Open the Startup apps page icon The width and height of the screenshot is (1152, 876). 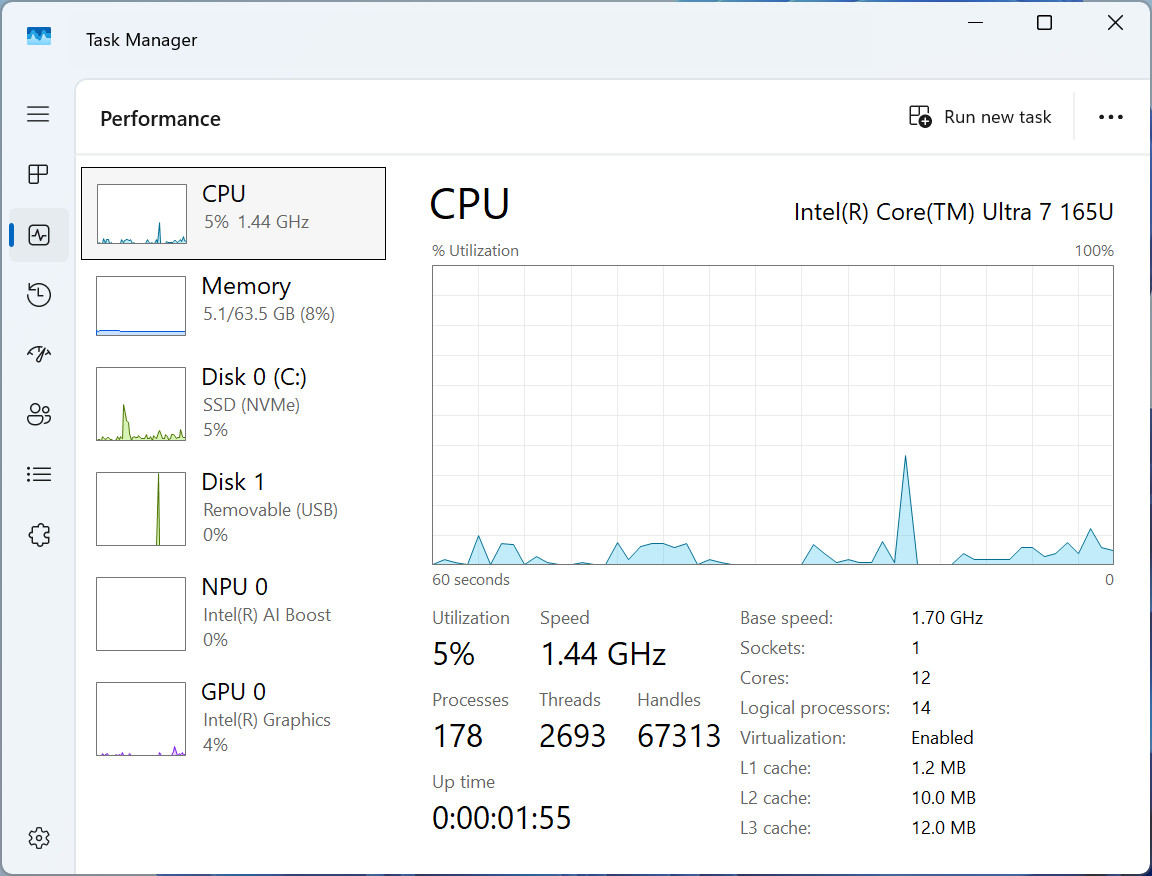tap(39, 354)
